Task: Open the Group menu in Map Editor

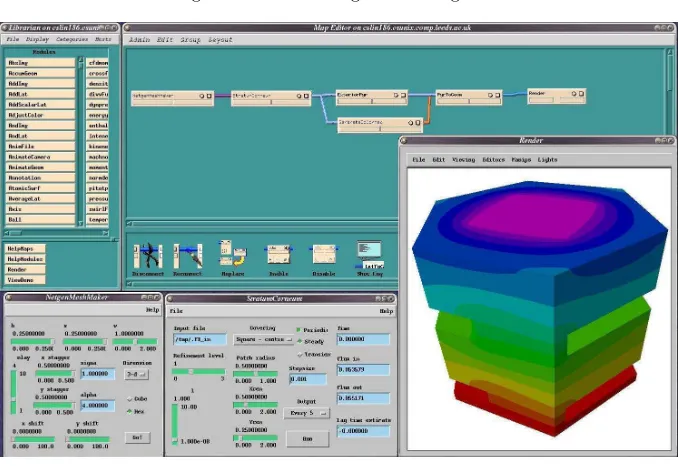Action: tap(190, 40)
